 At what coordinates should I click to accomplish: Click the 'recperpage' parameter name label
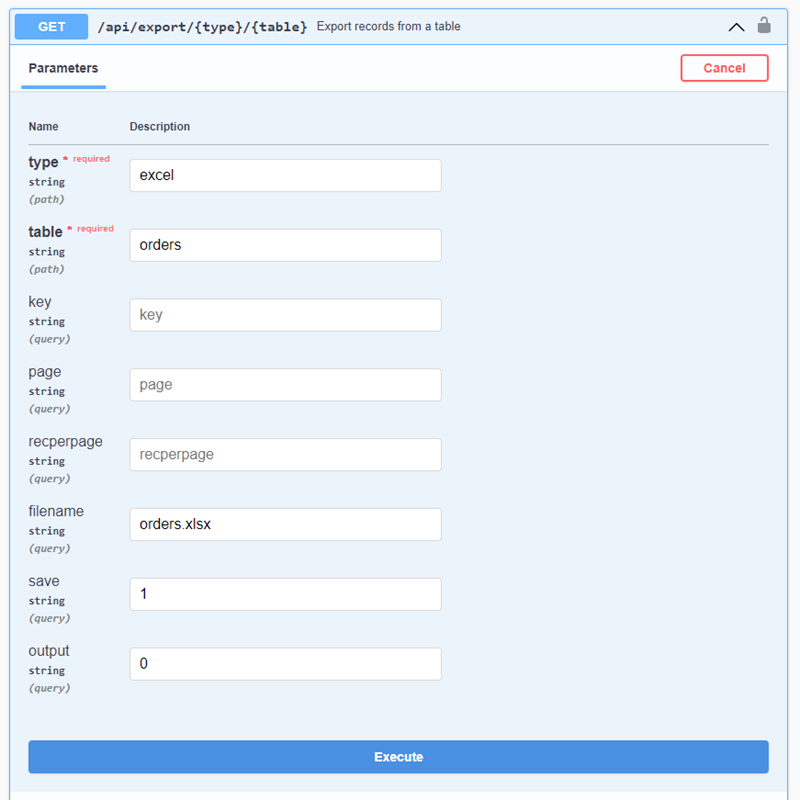point(65,441)
